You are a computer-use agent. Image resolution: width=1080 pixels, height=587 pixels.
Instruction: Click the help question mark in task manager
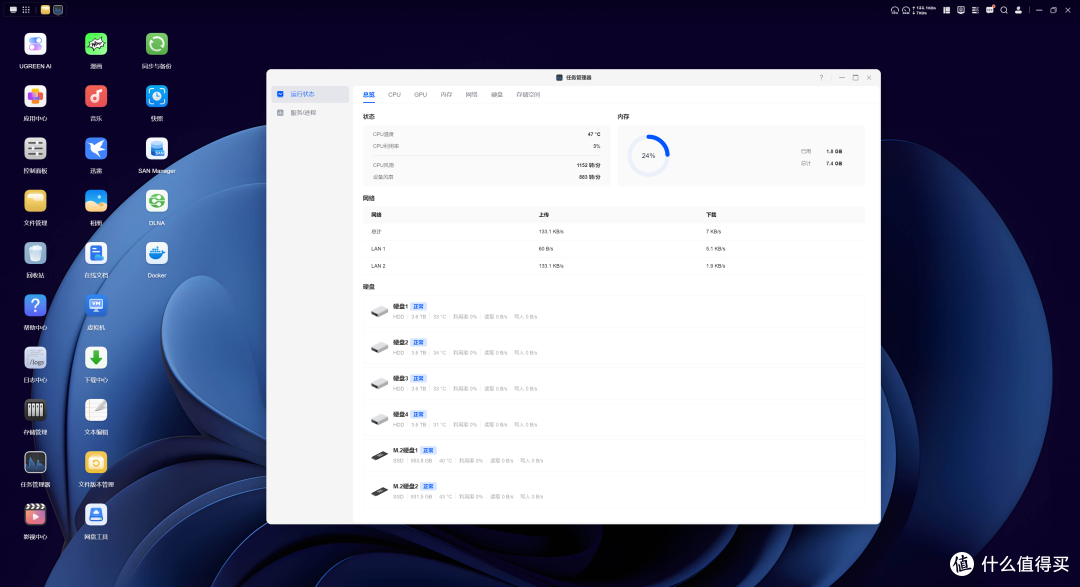tap(821, 78)
